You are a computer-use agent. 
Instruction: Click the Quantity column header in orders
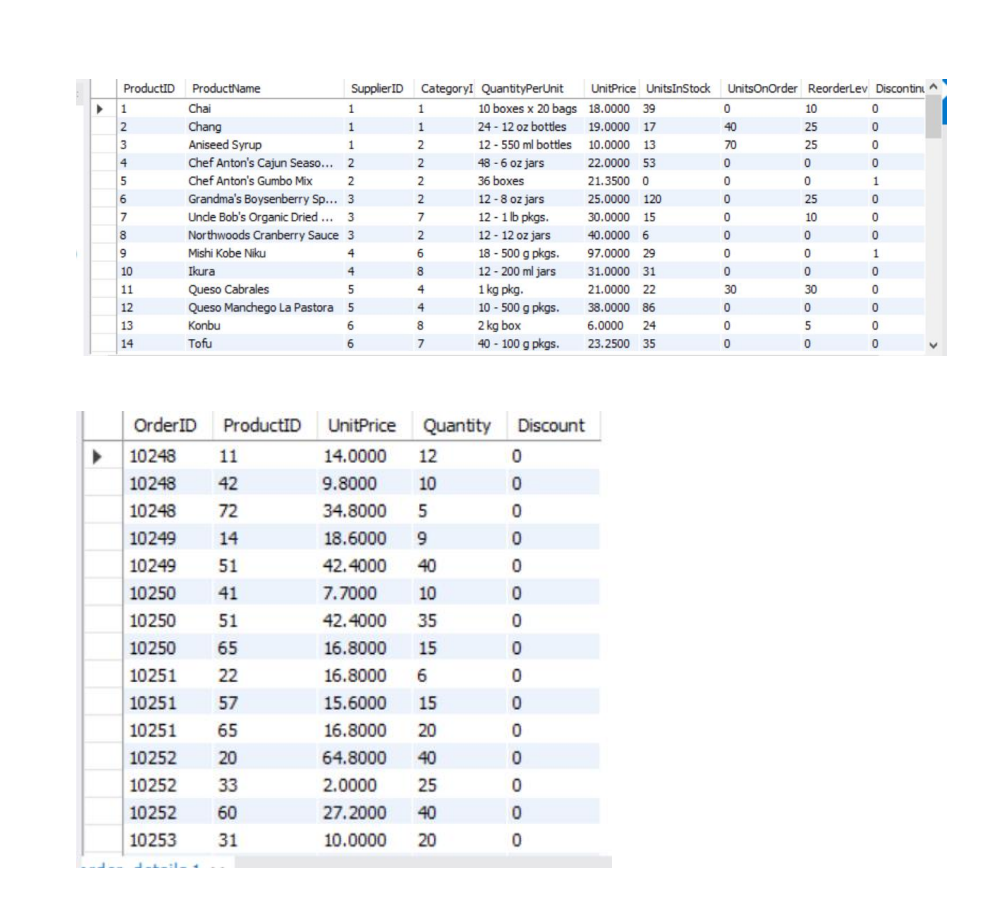point(457,425)
